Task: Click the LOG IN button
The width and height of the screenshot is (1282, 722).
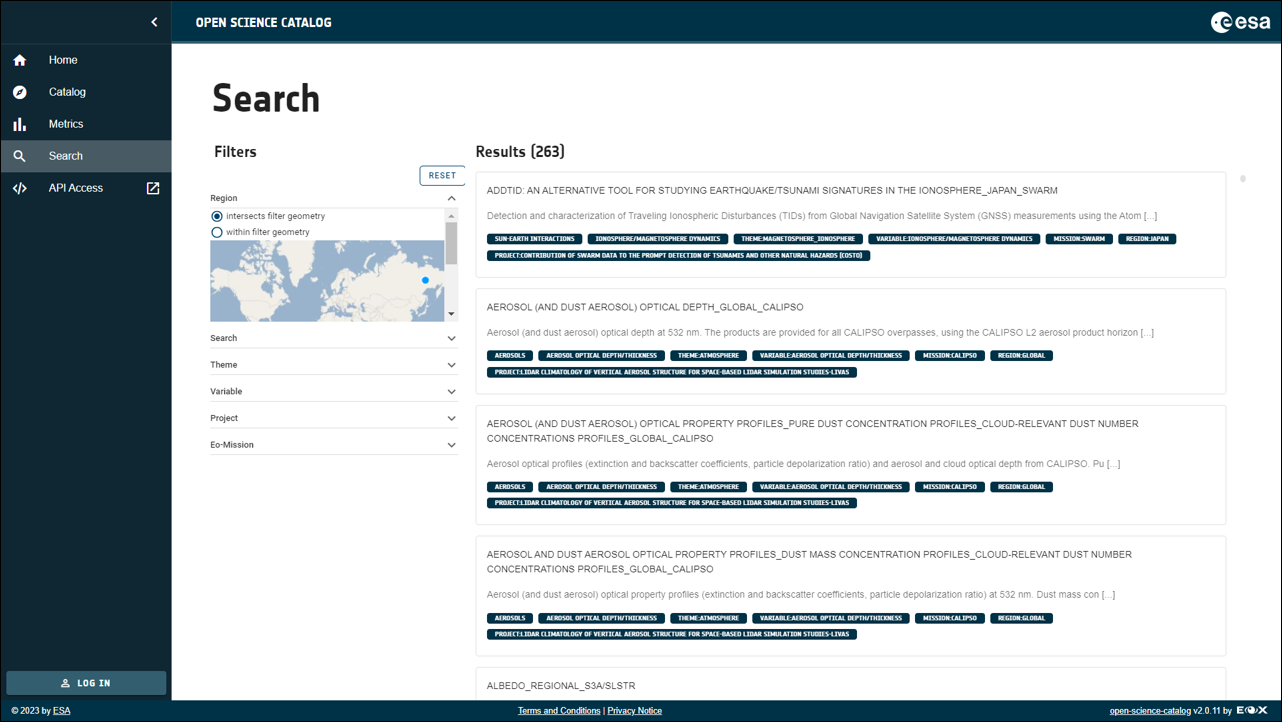Action: pos(86,683)
